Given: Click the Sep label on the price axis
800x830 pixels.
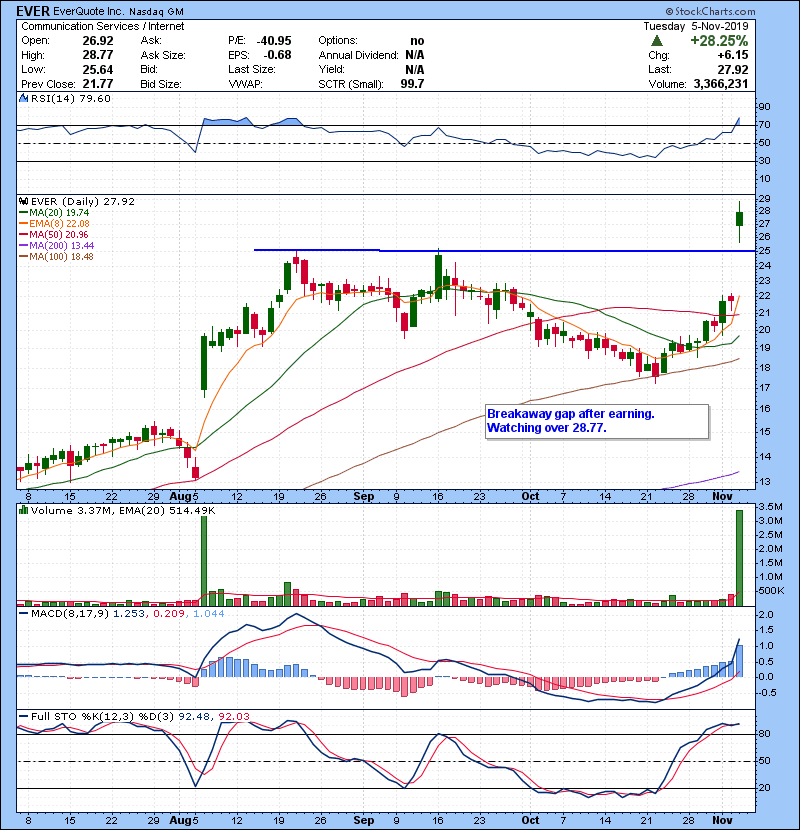Looking at the screenshot, I should (x=364, y=497).
